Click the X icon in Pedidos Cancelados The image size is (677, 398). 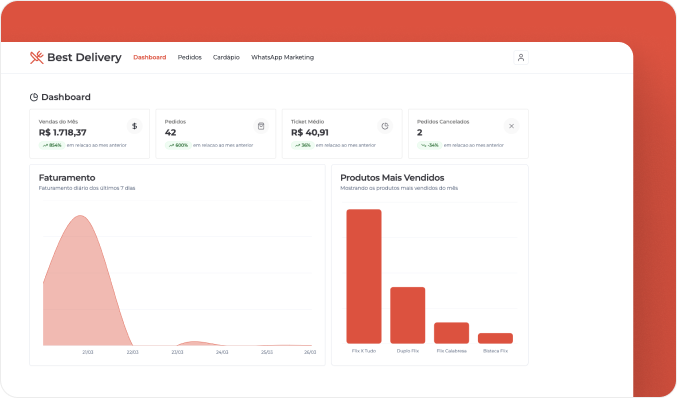(x=511, y=126)
